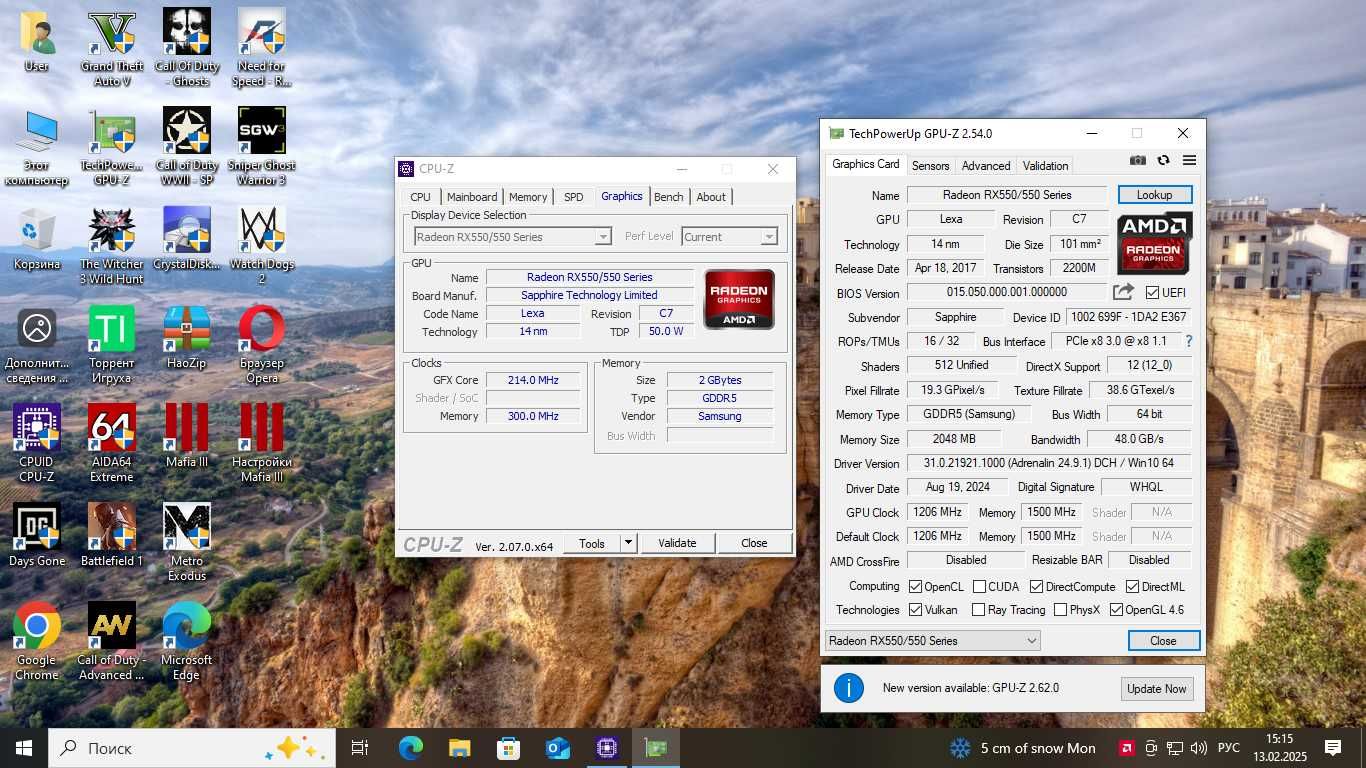Screen dimensions: 1366x768
Task: Open notification center in the taskbar
Action: coord(1333,748)
